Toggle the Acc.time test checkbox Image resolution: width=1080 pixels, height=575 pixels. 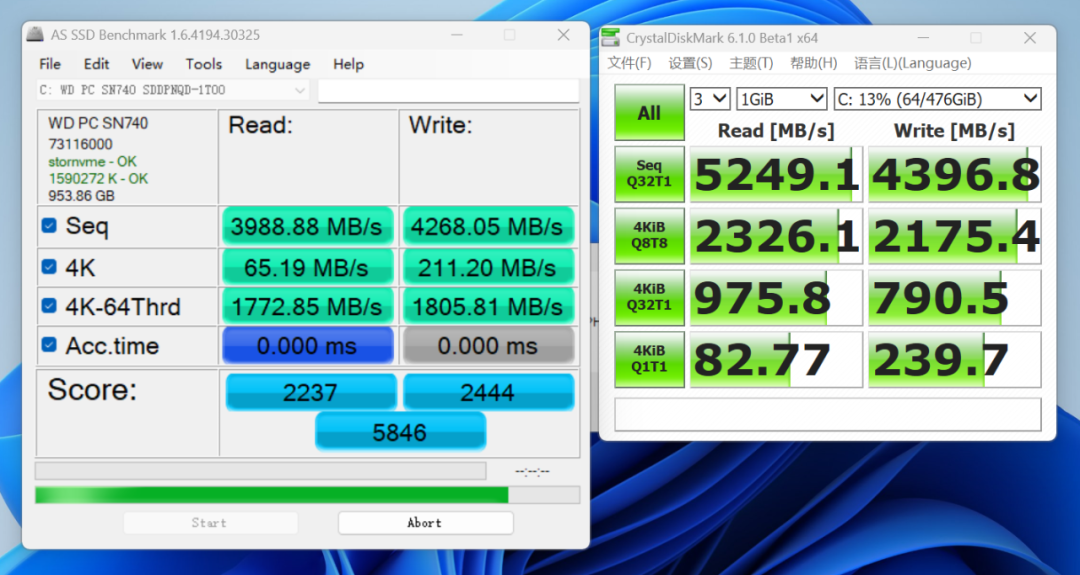pyautogui.click(x=49, y=344)
